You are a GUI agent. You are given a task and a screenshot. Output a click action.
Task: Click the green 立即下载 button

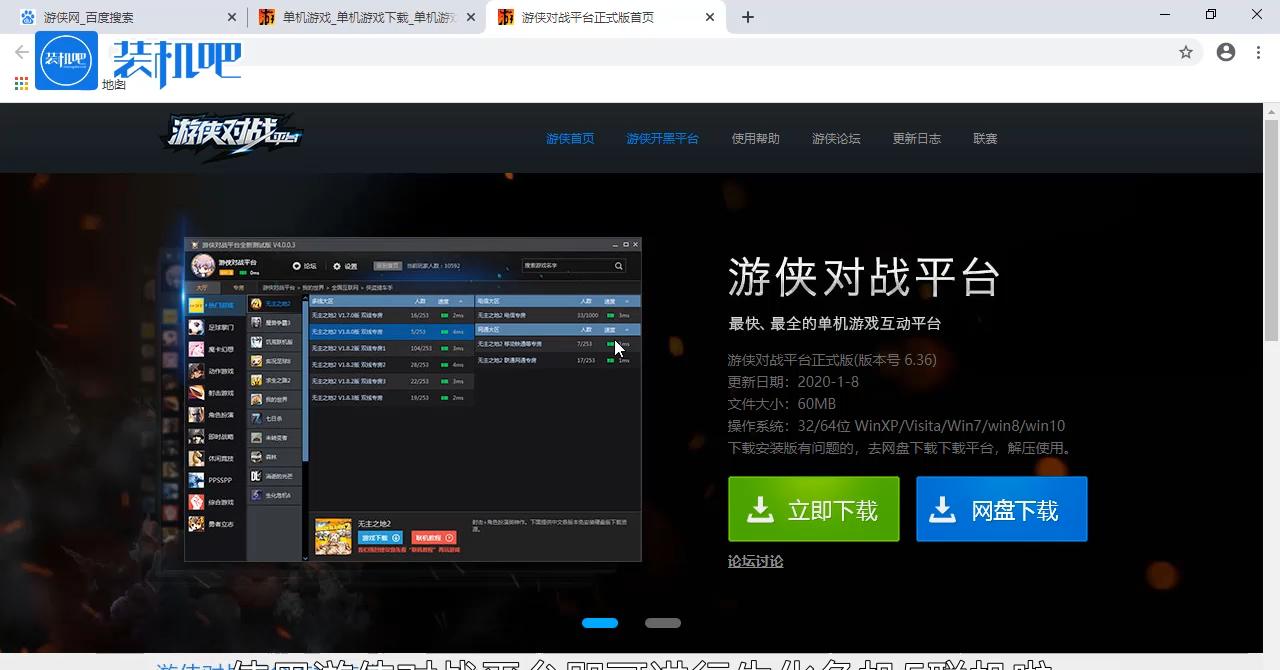814,510
